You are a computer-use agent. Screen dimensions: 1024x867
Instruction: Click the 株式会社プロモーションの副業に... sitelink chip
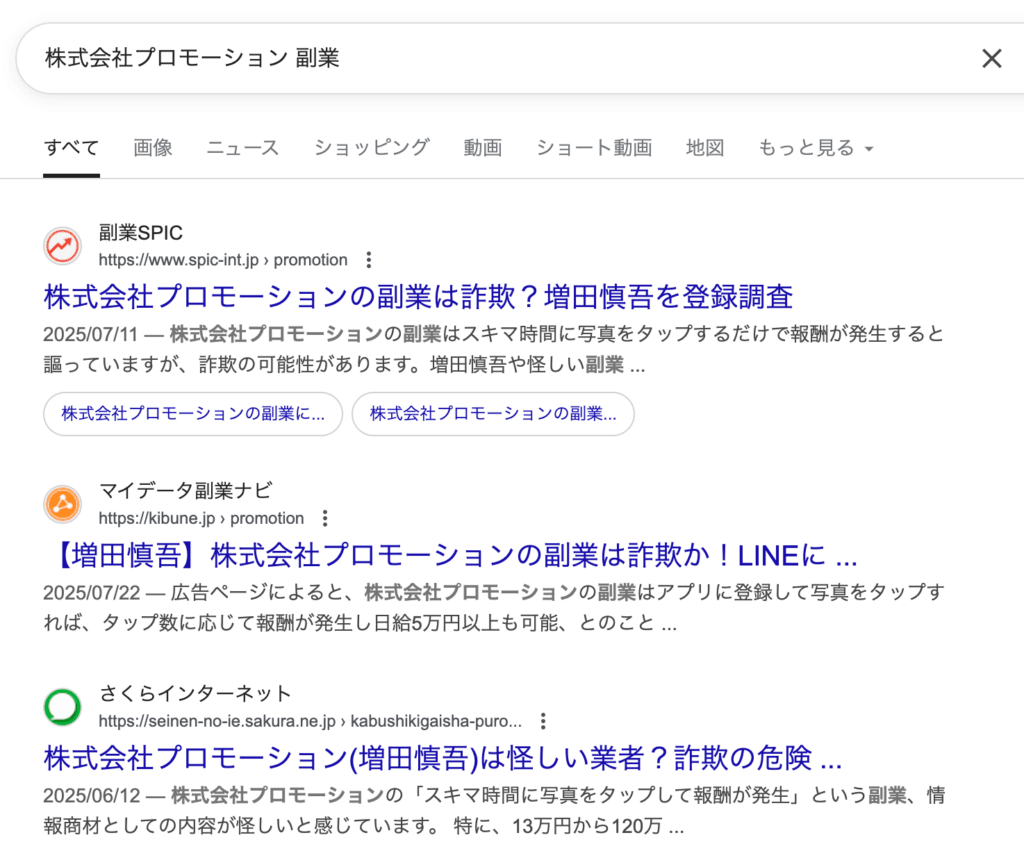click(193, 414)
